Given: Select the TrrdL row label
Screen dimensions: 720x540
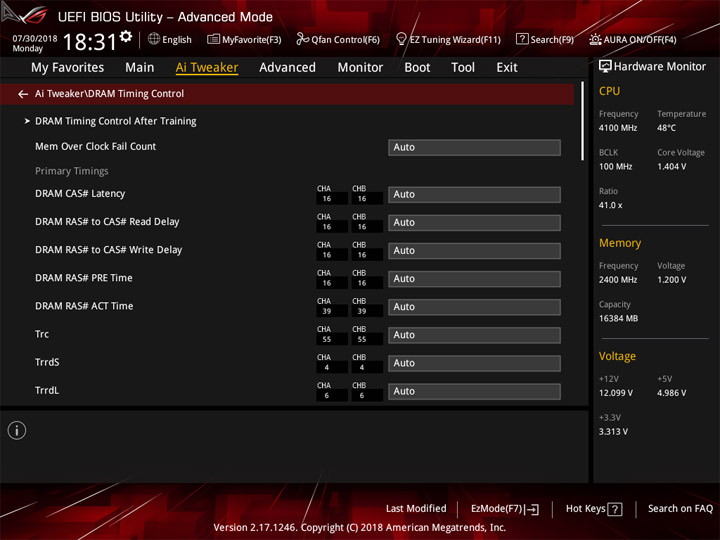Looking at the screenshot, I should (x=47, y=390).
